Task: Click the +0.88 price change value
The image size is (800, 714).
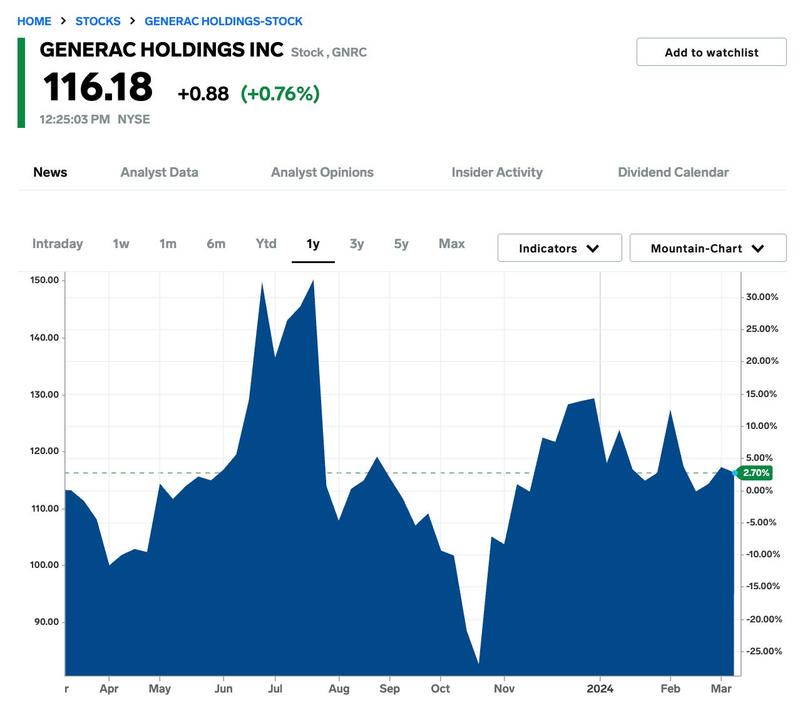Action: pos(203,94)
